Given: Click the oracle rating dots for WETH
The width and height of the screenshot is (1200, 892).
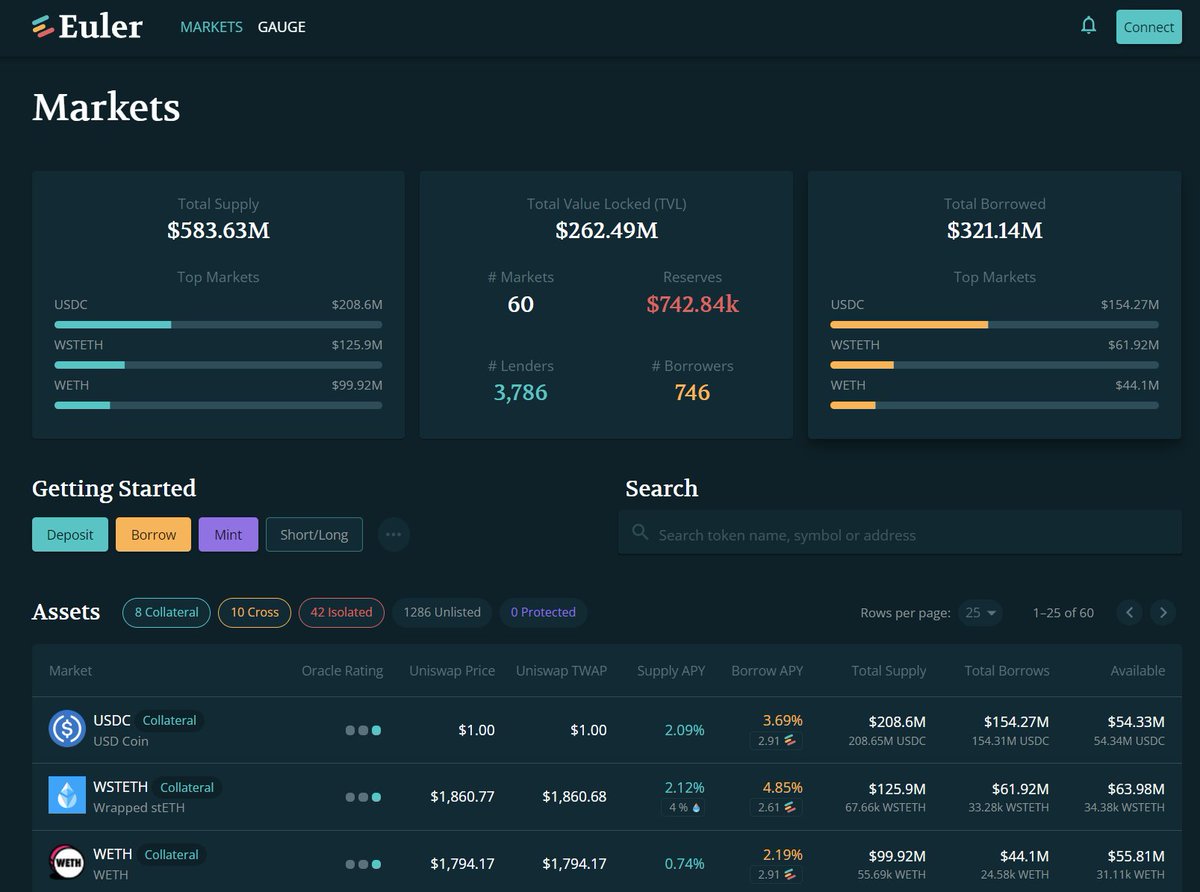Looking at the screenshot, I should point(362,863).
